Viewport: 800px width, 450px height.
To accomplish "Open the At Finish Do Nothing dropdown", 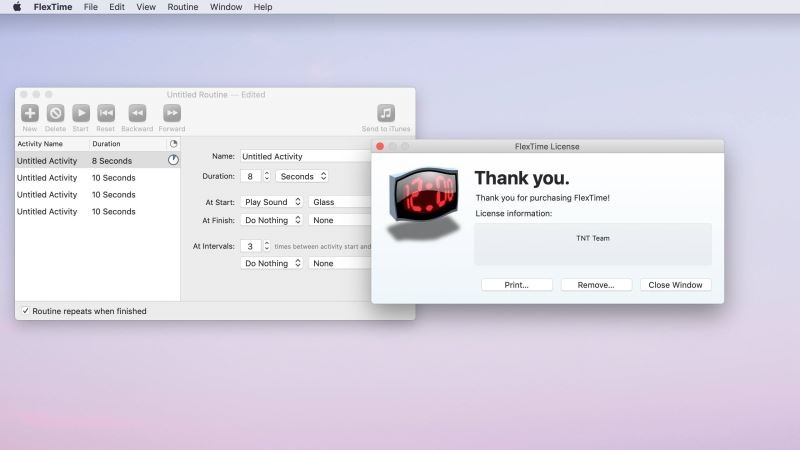I will 272,220.
